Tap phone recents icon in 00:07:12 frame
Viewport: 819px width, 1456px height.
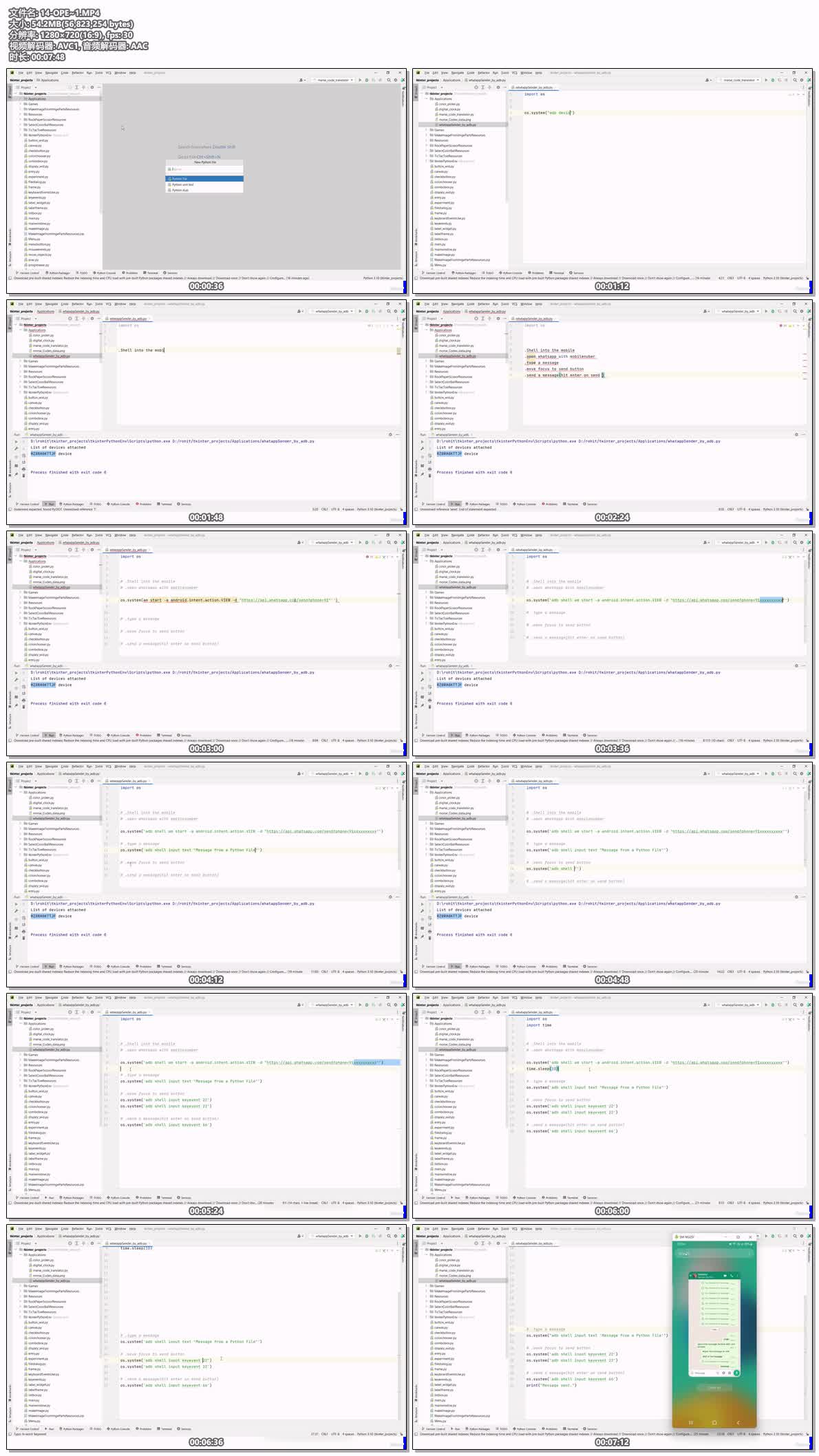coord(691,1422)
